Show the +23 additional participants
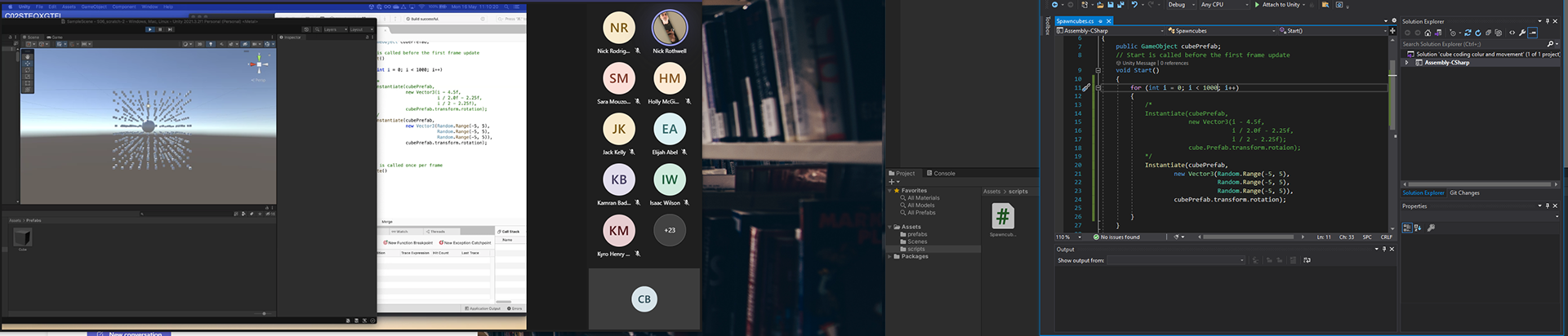Screen dimensions: 1568x336 tap(670, 230)
